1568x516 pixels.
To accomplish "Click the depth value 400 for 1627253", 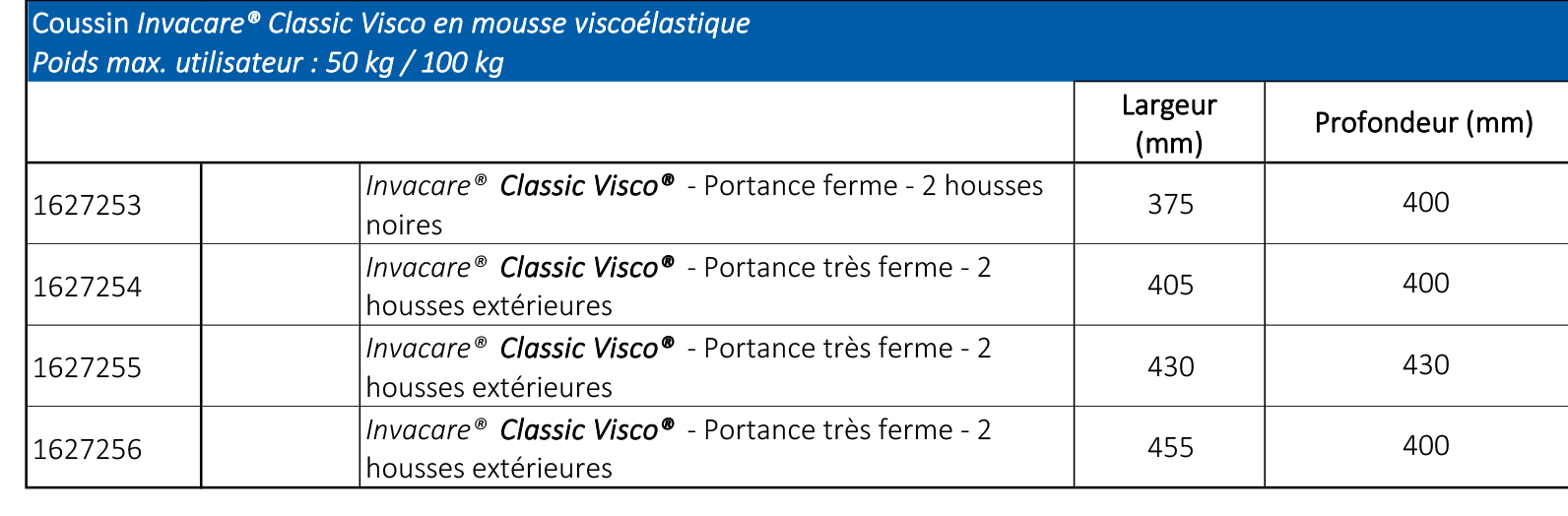I will click(1425, 202).
